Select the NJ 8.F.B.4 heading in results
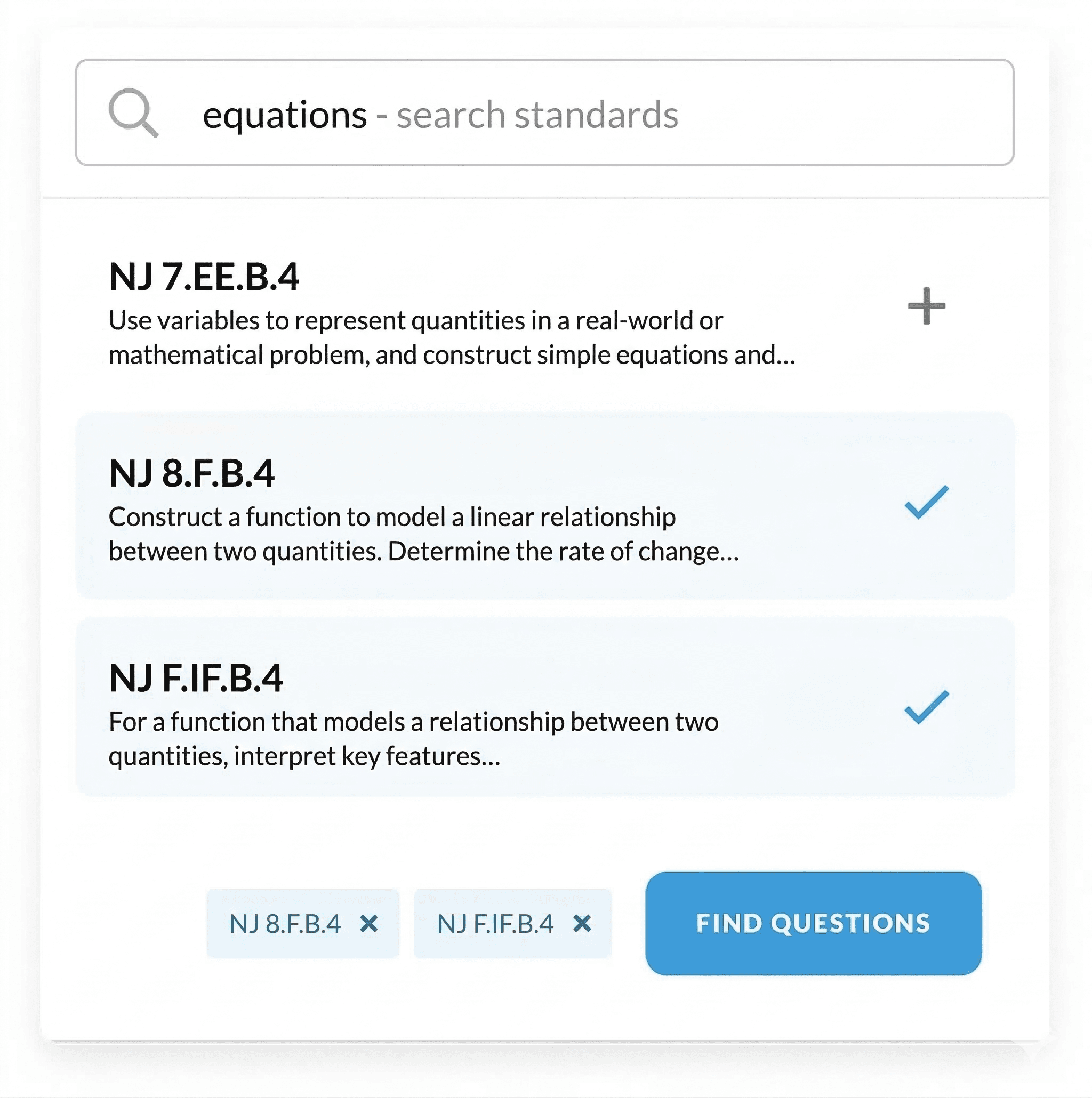Image resolution: width=1092 pixels, height=1098 pixels. coord(191,473)
